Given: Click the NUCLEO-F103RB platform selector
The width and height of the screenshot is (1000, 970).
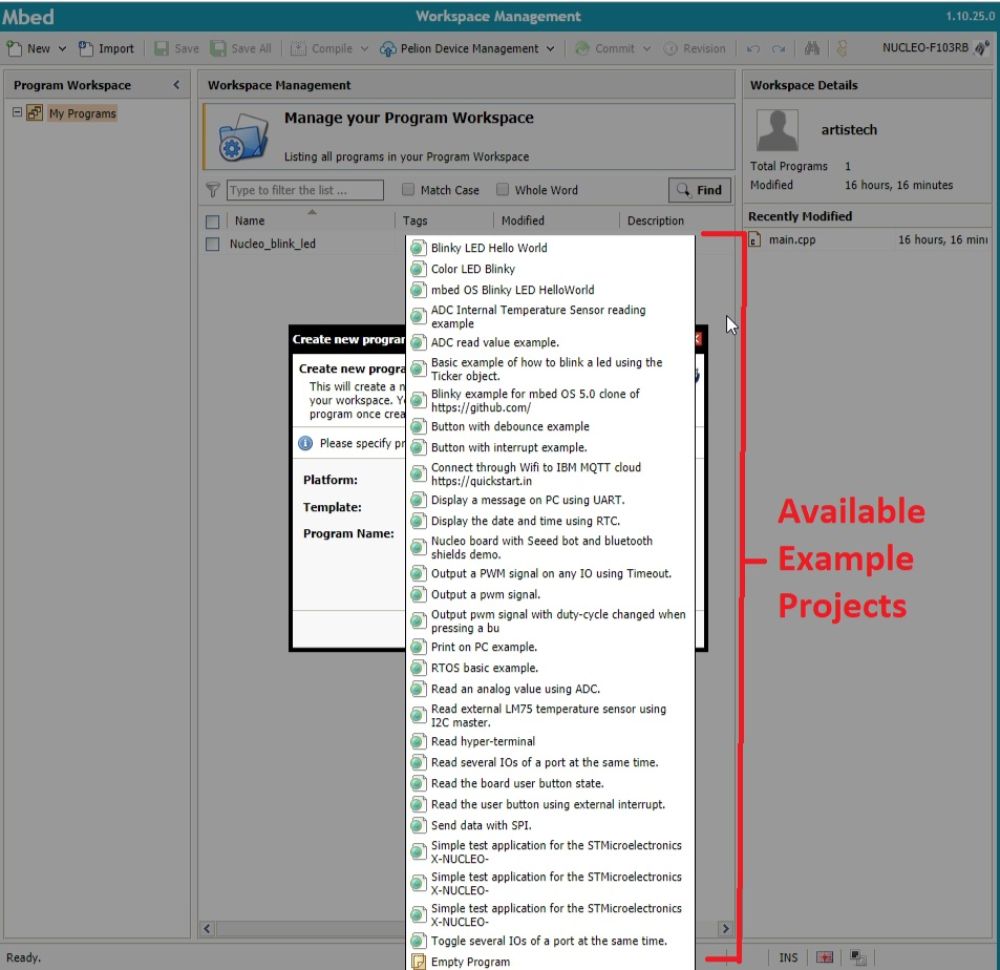Looking at the screenshot, I should click(934, 48).
